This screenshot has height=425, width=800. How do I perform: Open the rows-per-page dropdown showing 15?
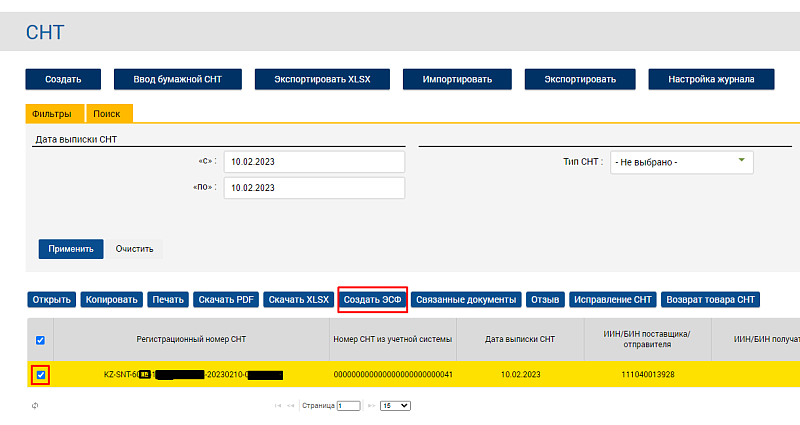396,406
